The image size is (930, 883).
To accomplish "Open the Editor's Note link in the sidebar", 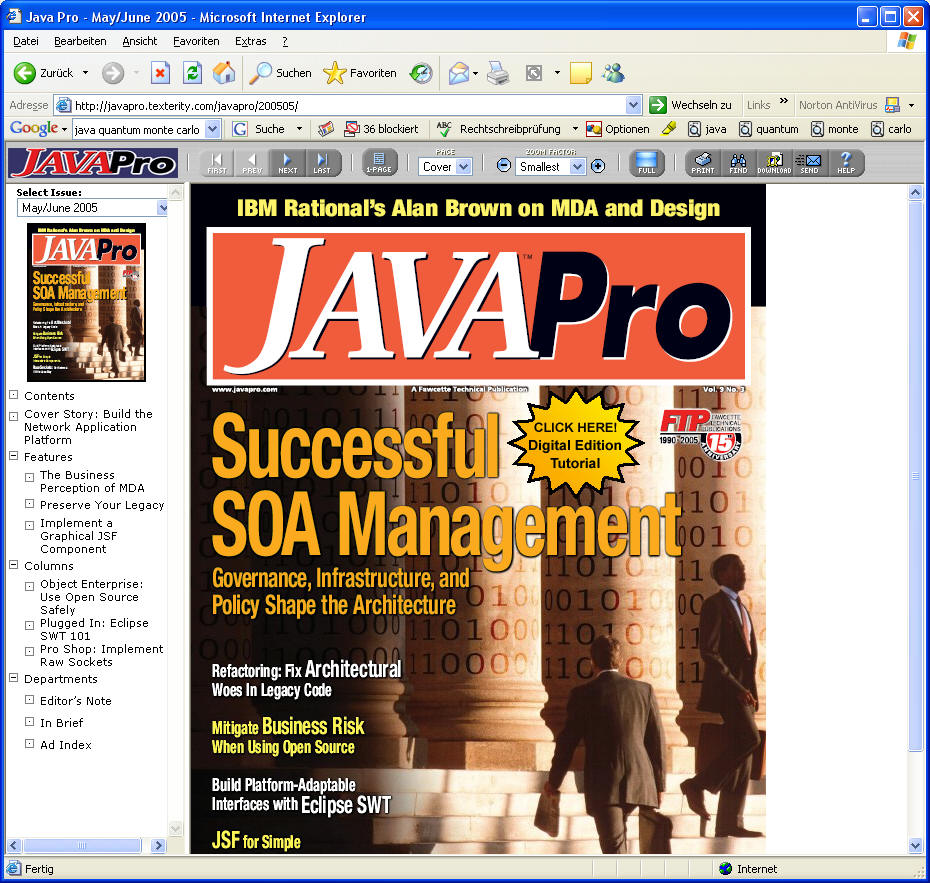I will point(76,701).
